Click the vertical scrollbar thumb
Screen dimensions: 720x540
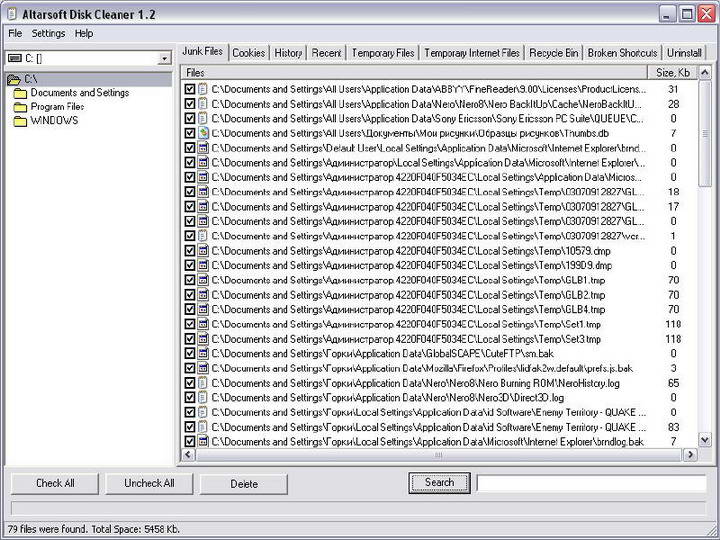[704, 133]
